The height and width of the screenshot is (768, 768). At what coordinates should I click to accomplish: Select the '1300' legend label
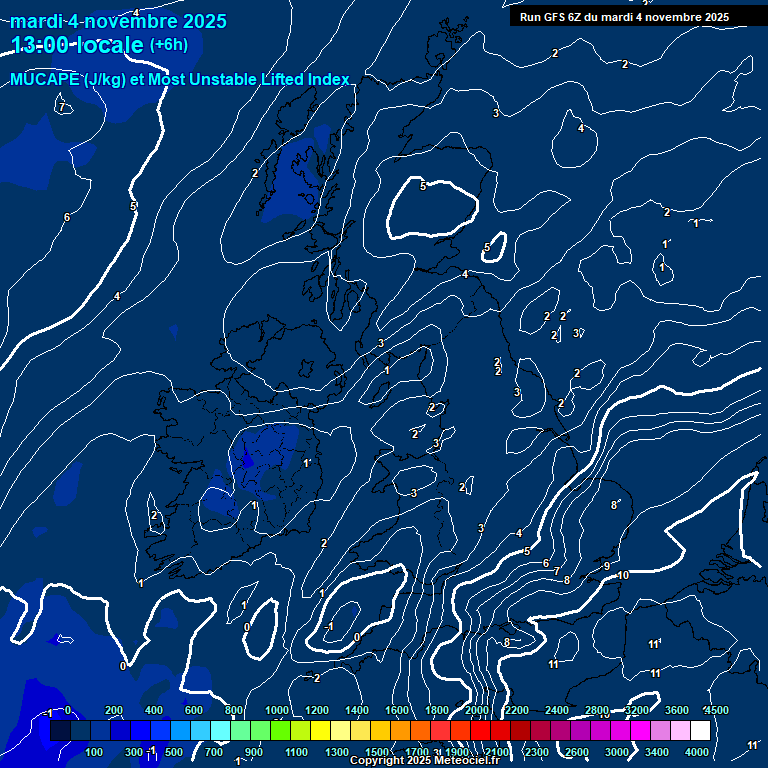pos(337,752)
